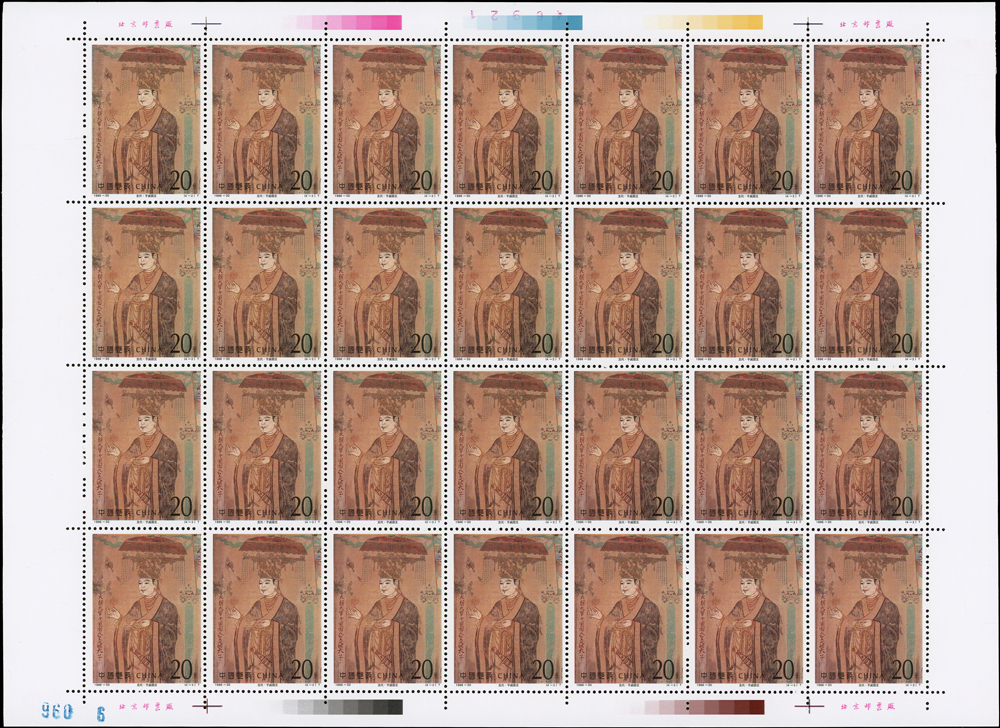Viewport: 1000px width, 728px height.
Task: Select the stamp in row four, column four
Action: tap(508, 610)
